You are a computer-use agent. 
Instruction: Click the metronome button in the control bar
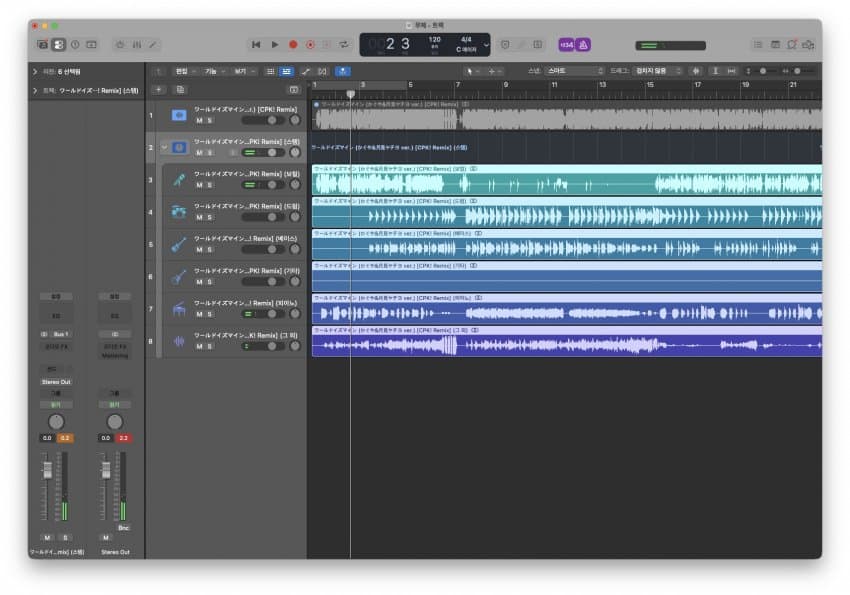coord(584,44)
